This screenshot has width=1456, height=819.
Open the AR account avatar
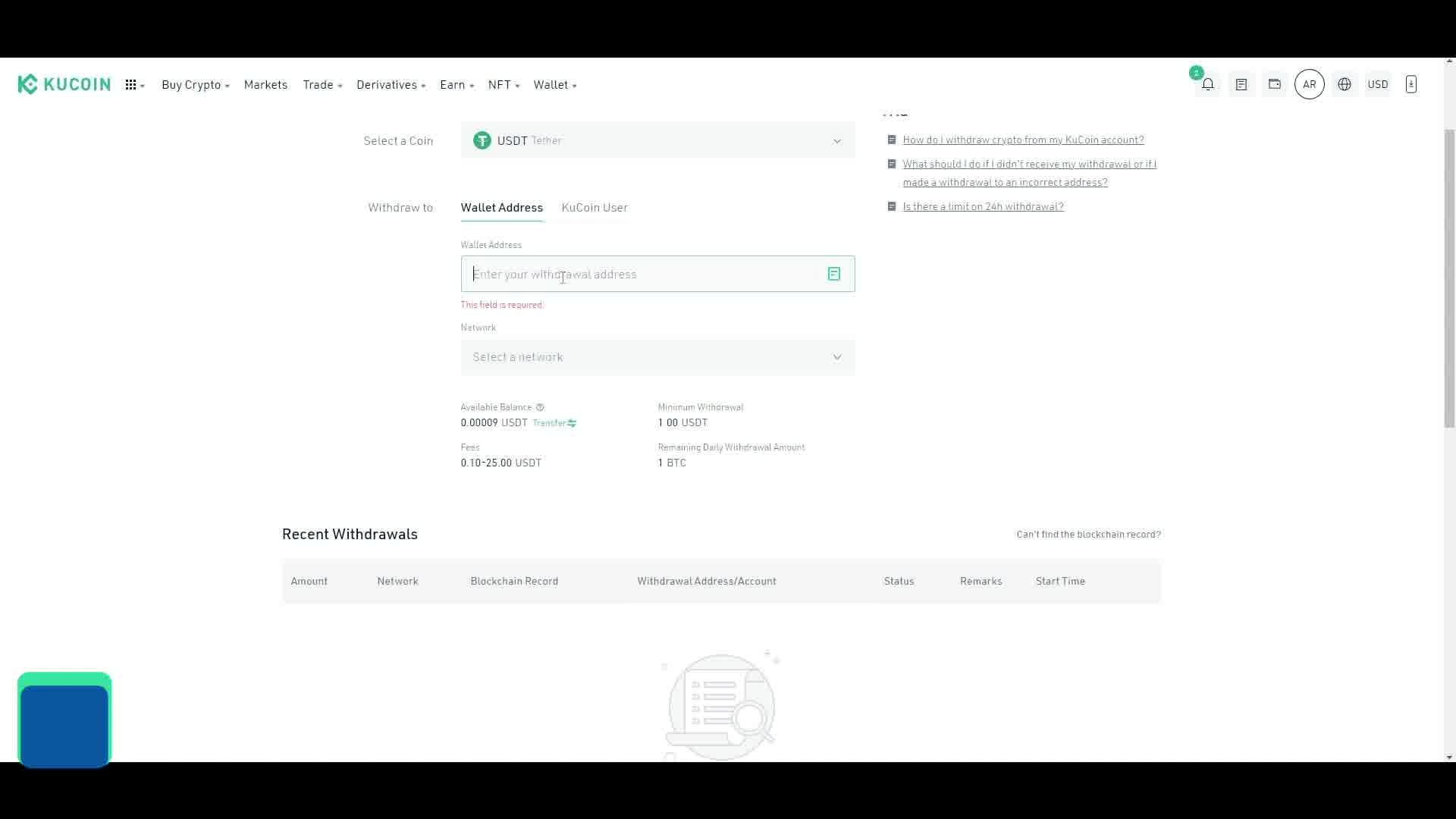tap(1310, 84)
